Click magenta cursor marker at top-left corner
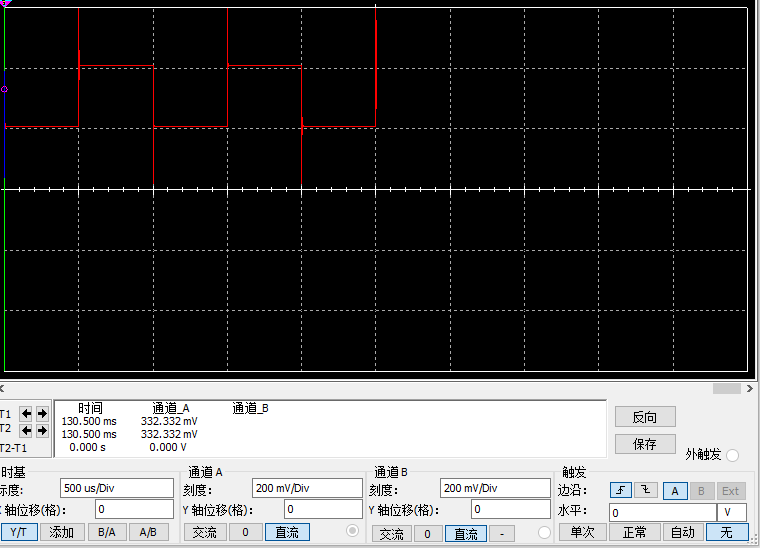 5,3
